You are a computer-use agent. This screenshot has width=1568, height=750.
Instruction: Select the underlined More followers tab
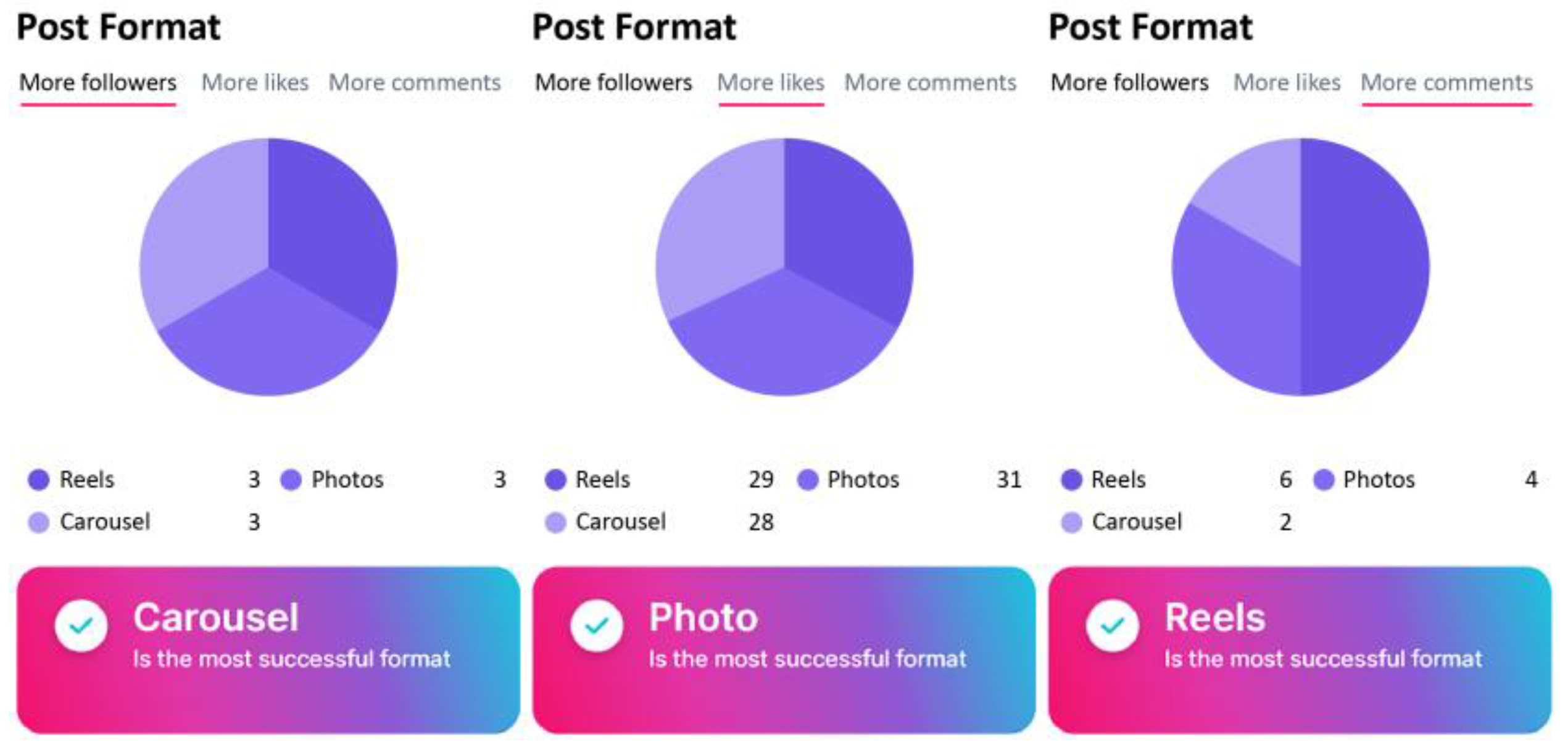[x=98, y=83]
